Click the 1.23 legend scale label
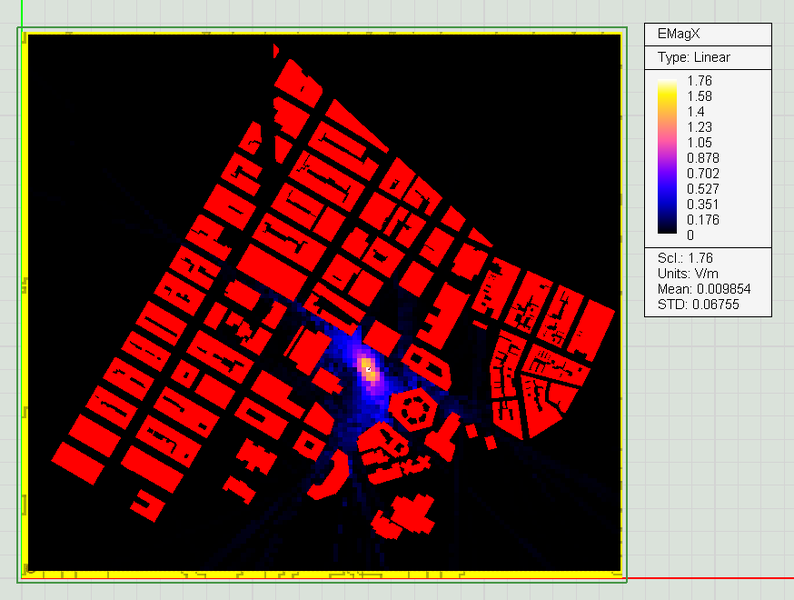Image resolution: width=794 pixels, height=600 pixels. (x=699, y=127)
